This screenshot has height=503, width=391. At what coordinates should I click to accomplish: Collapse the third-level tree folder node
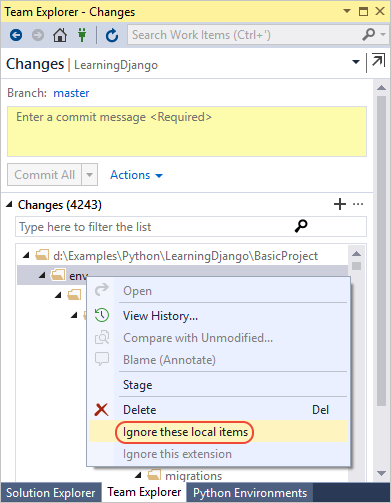[x=74, y=315]
